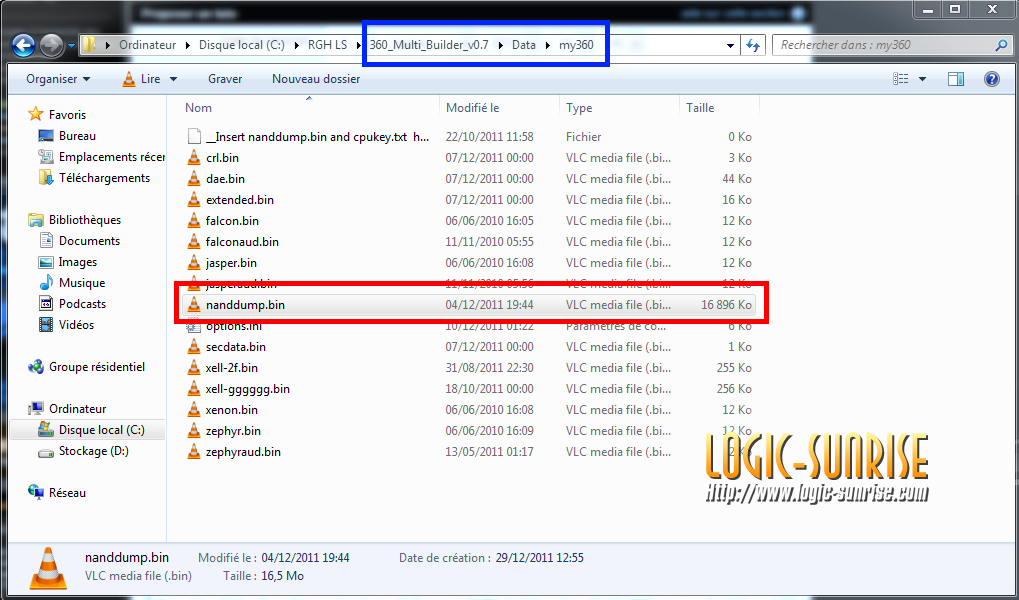Click the search field Rechercher dans my360

tap(885, 45)
